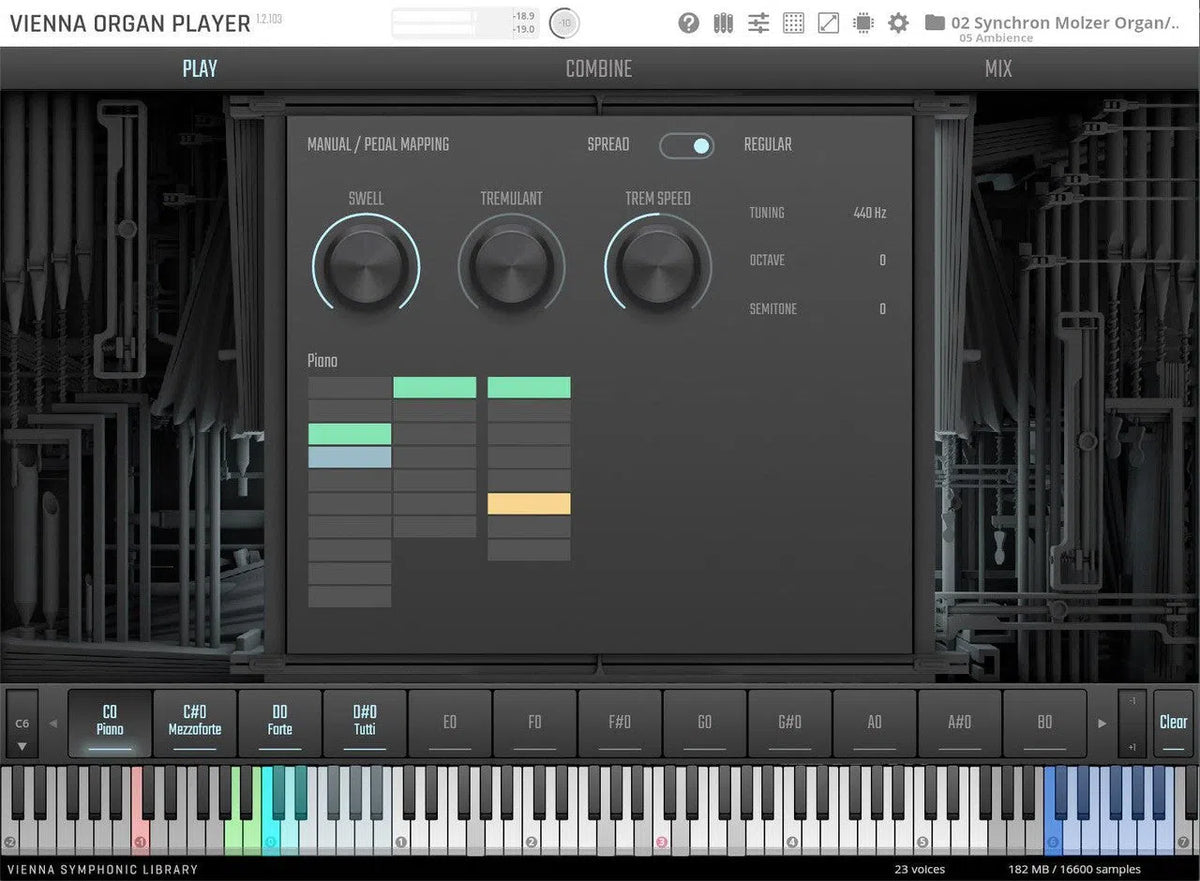Open the 02 Synchron Molzer Organ preset selector
Screen dimensions: 1200x881
pyautogui.click(x=1064, y=22)
